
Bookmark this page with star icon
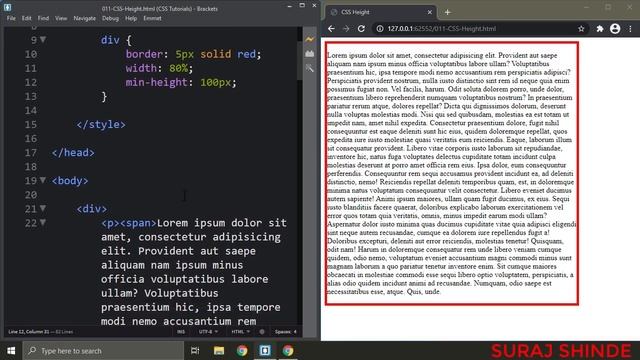click(581, 29)
